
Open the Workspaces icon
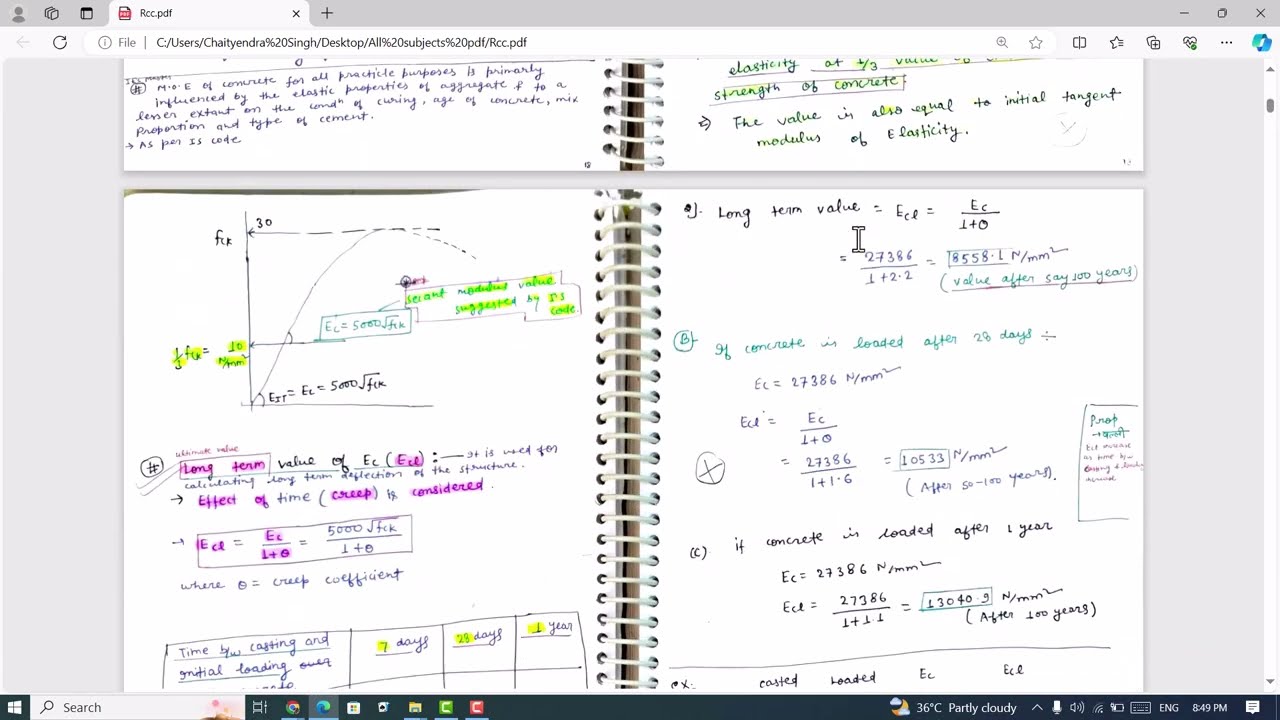[52, 13]
